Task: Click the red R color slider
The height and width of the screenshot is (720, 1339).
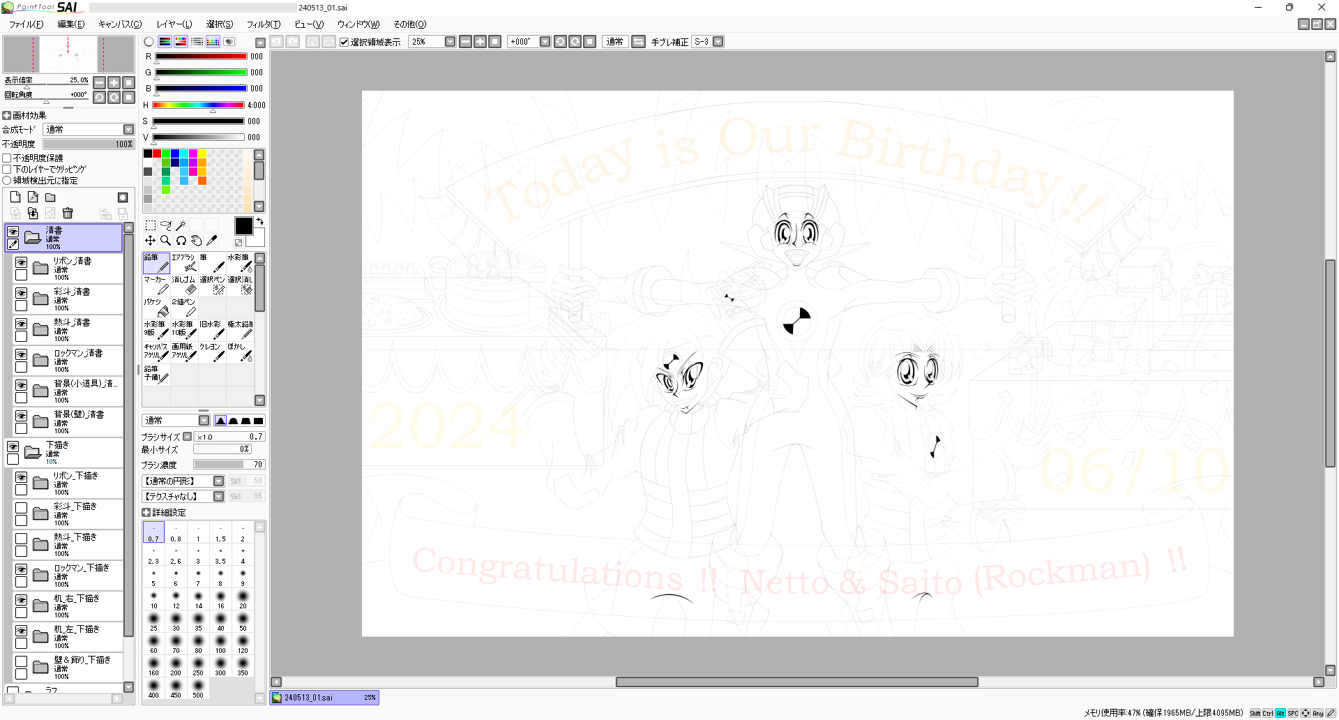Action: click(200, 57)
